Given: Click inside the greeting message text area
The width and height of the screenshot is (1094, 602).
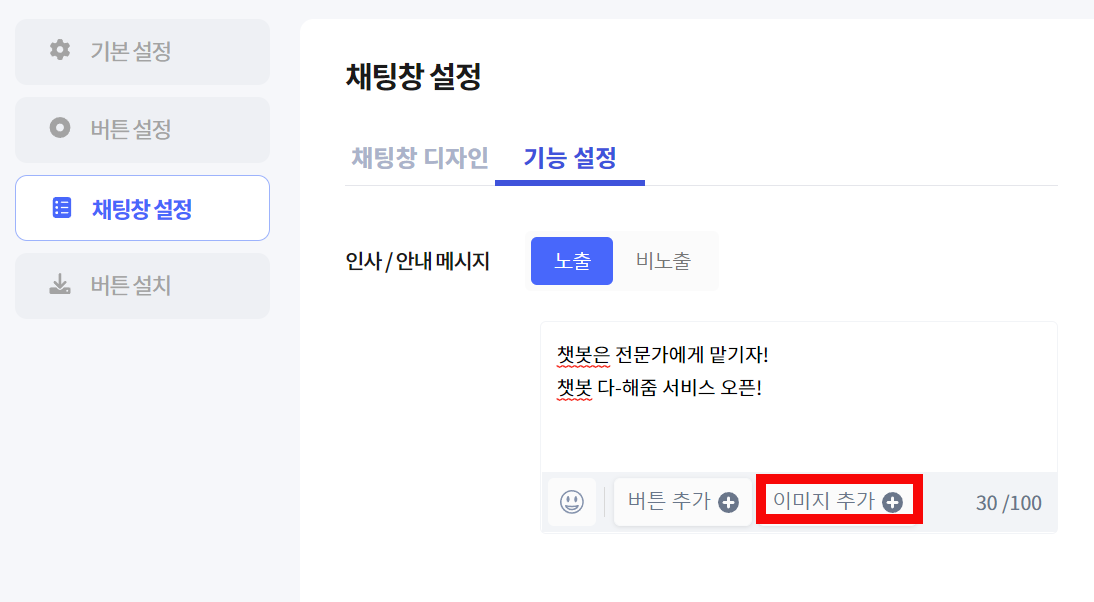Looking at the screenshot, I should click(x=799, y=398).
